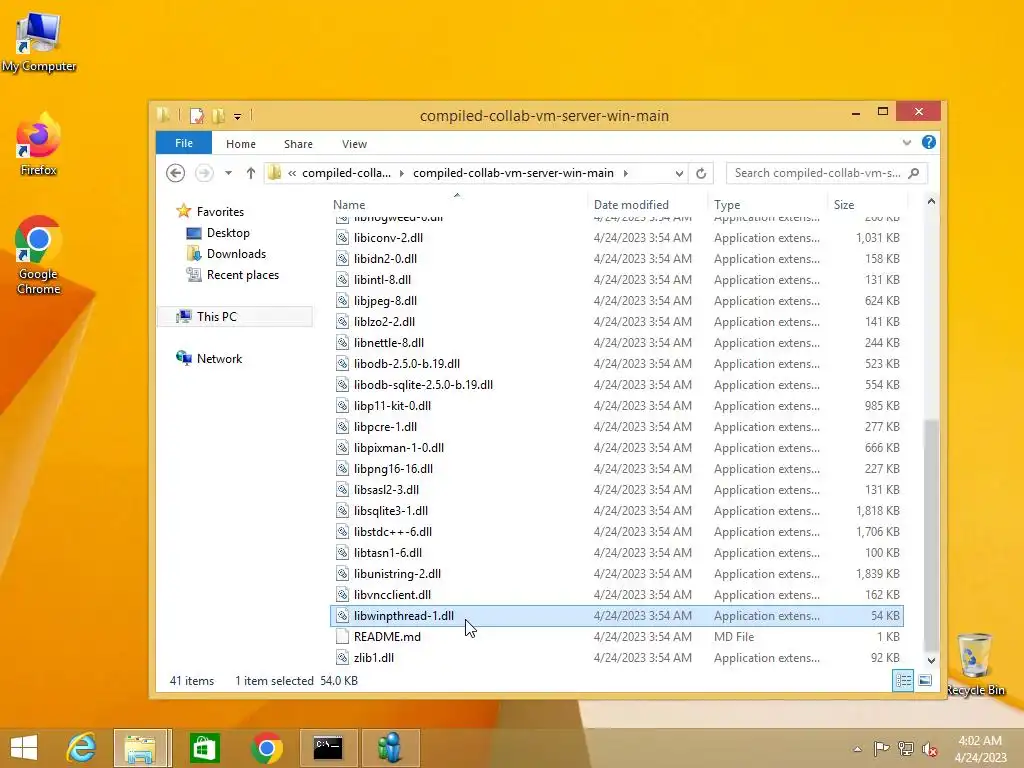Refresh the current folder view

click(x=701, y=173)
